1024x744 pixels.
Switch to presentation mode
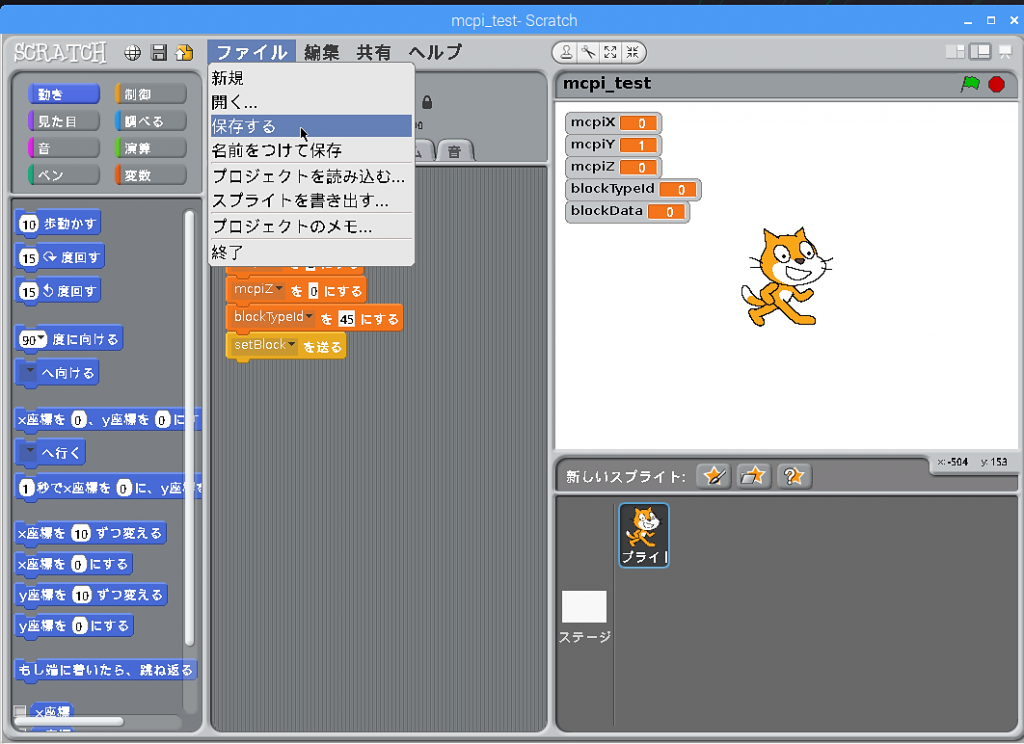click(x=1005, y=52)
